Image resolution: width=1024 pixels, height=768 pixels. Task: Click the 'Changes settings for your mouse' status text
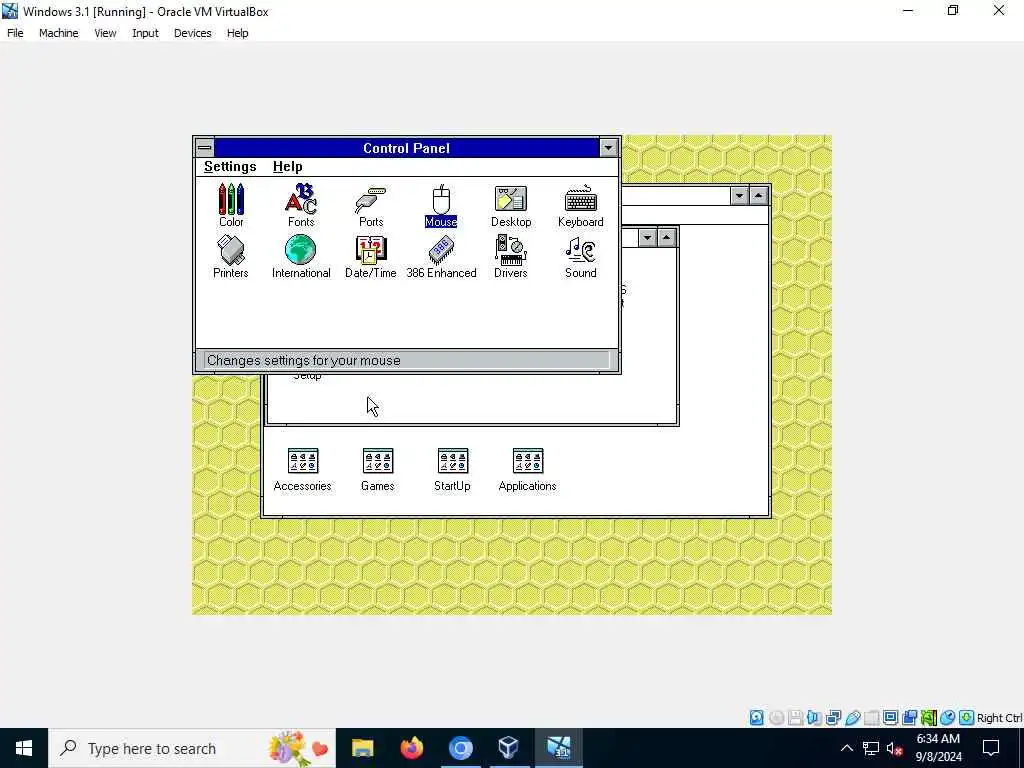(304, 360)
